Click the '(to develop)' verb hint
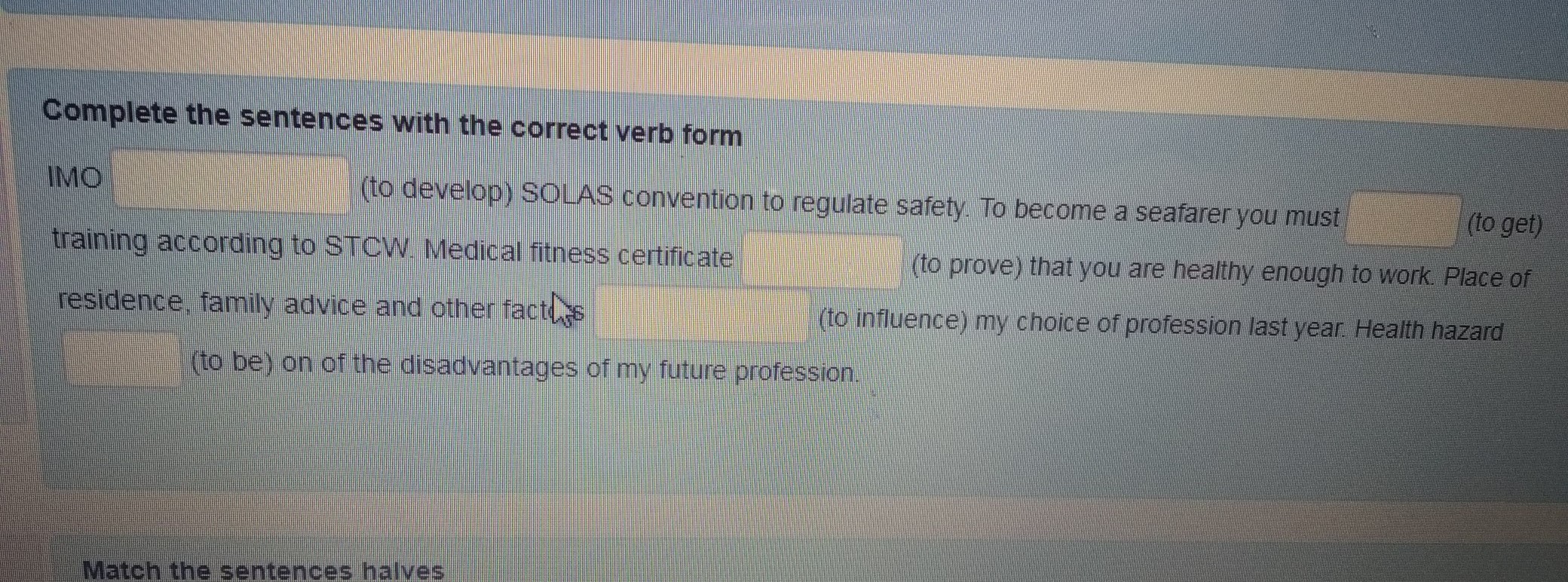This screenshot has width=1568, height=582. [436, 190]
